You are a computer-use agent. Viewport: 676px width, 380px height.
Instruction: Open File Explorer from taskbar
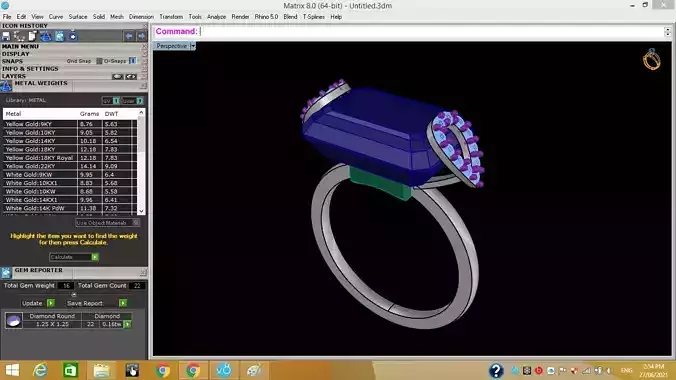(102, 370)
